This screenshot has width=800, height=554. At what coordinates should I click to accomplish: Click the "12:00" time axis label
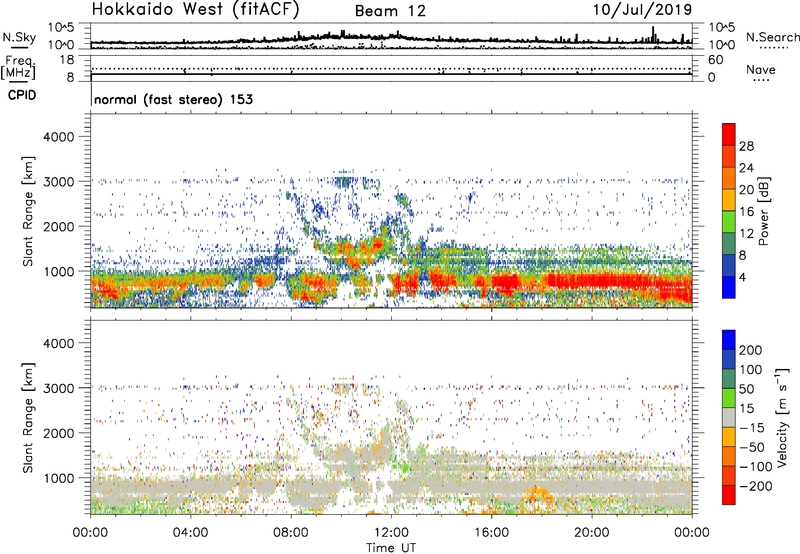391,533
